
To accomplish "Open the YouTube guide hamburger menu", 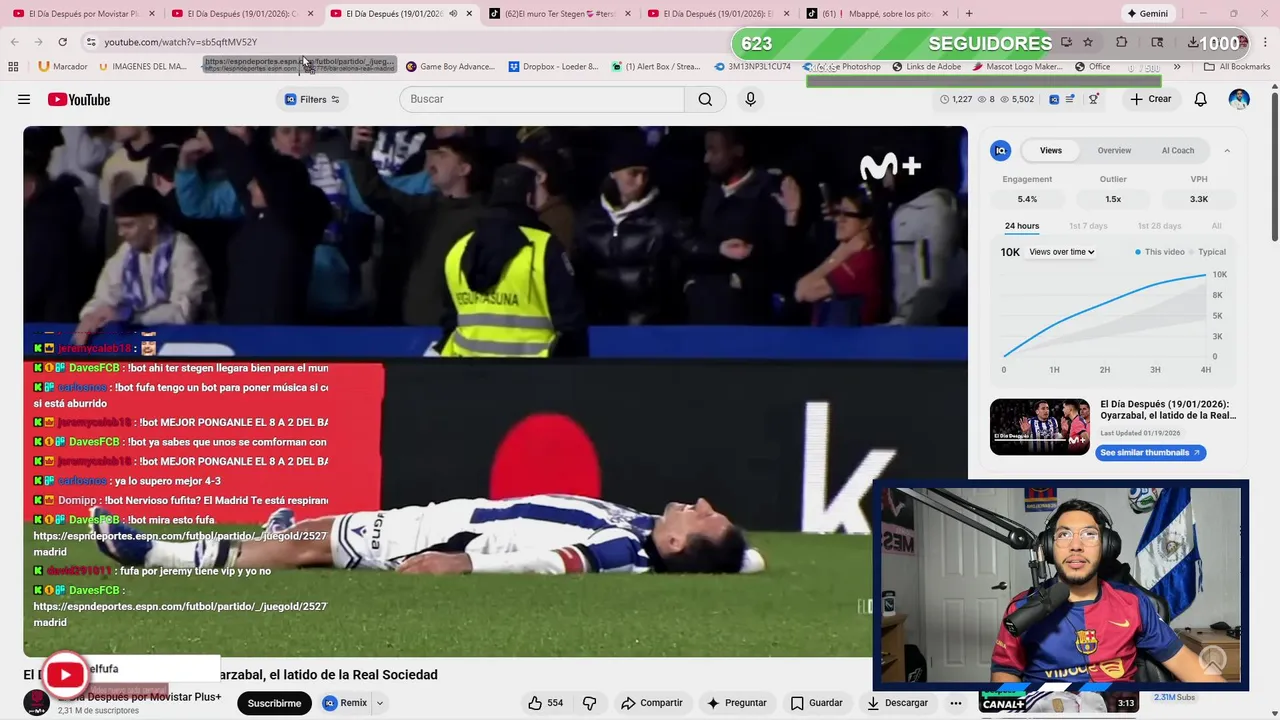I will [x=24, y=99].
